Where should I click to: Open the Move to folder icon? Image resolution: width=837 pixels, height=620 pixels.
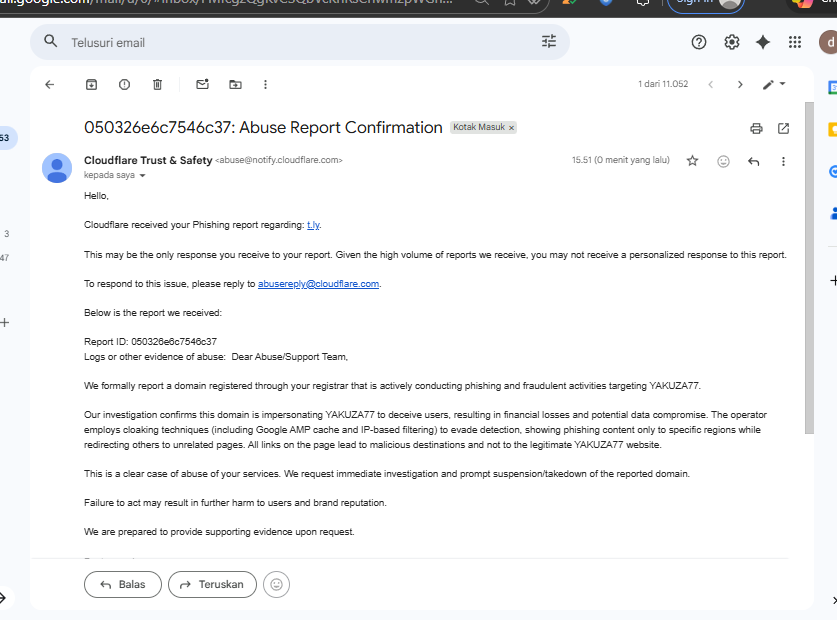235,84
